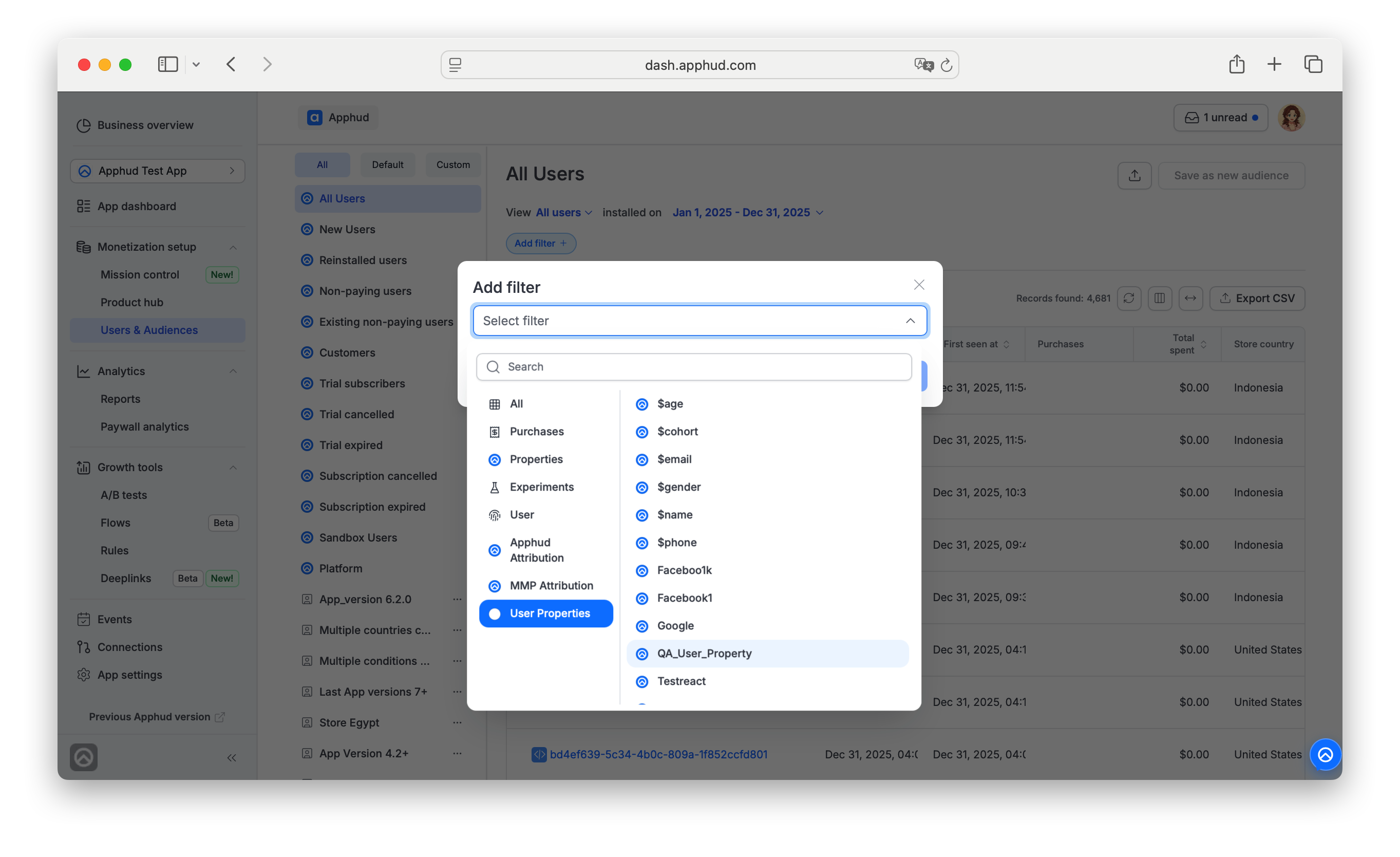1400x857 pixels.
Task: Open the Apphud chat support bubble
Action: (x=1325, y=755)
